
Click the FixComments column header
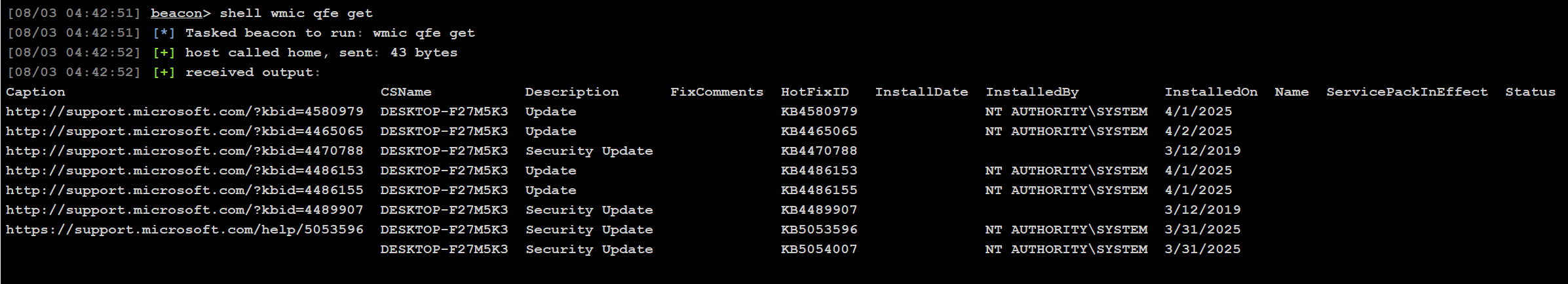(x=717, y=92)
